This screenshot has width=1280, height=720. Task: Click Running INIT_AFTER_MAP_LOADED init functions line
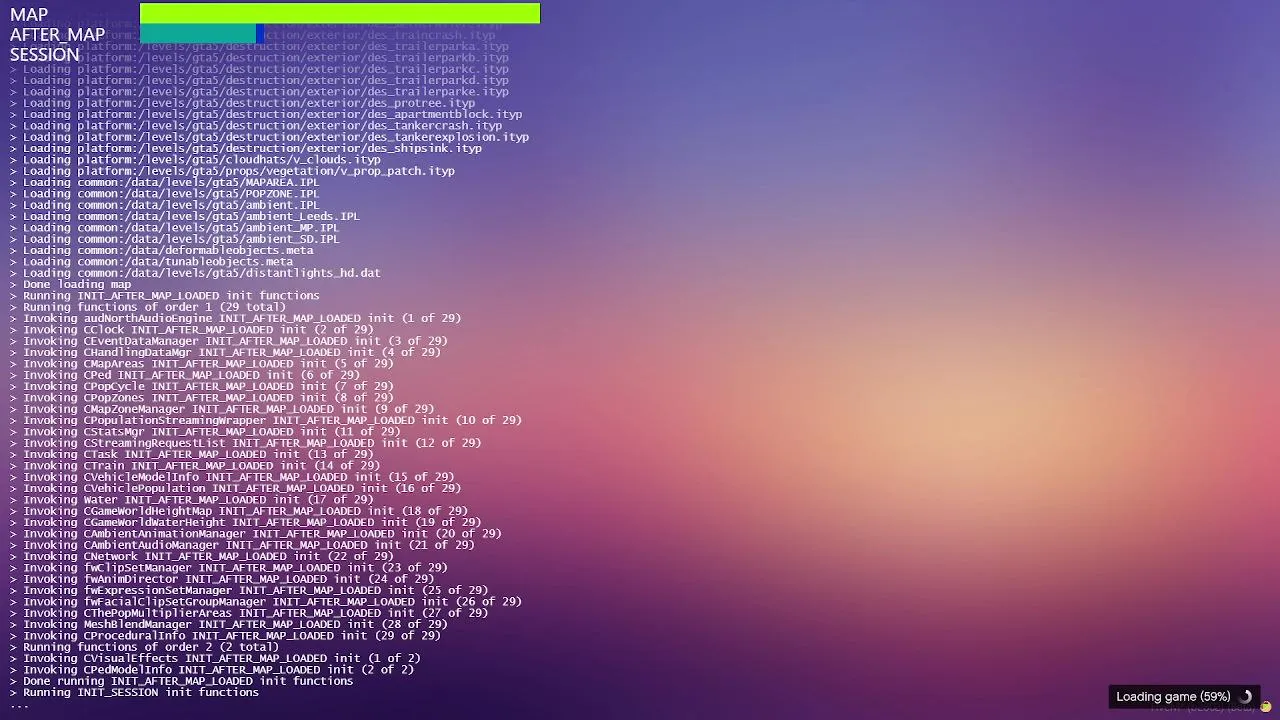(x=165, y=296)
